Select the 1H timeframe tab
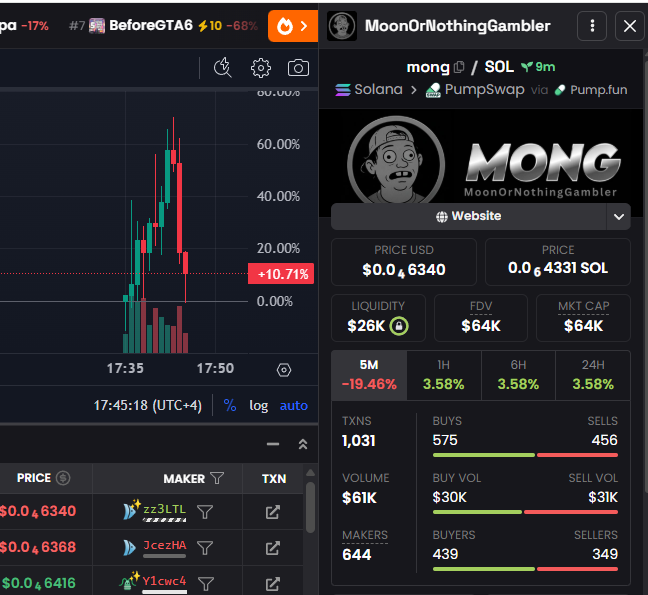Viewport: 648px width, 595px height. [x=444, y=375]
